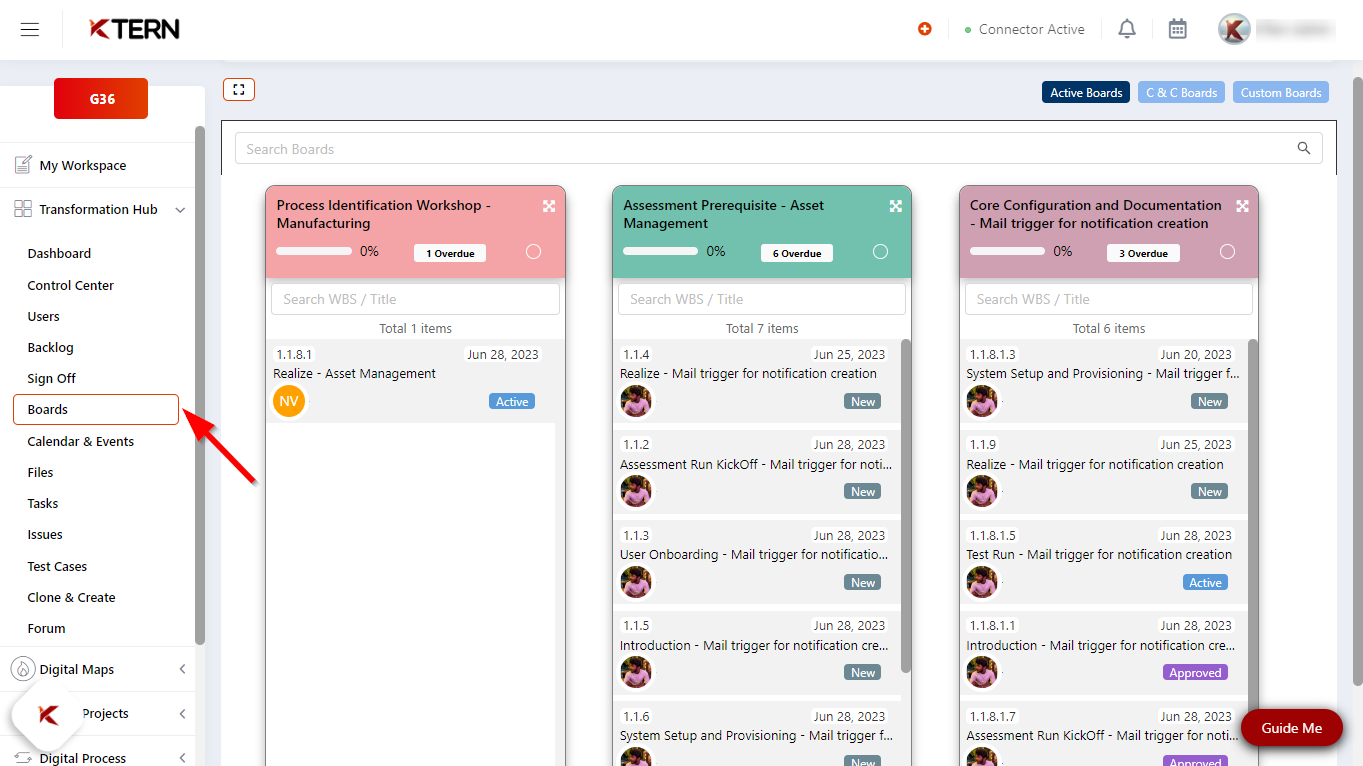Click the Guide Me button
The image size is (1363, 766).
(1291, 728)
